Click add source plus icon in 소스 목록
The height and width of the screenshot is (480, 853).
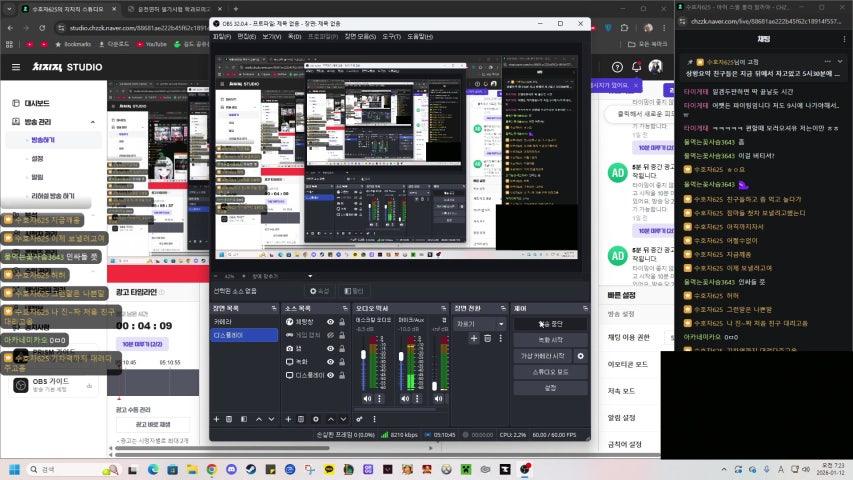tap(289, 419)
